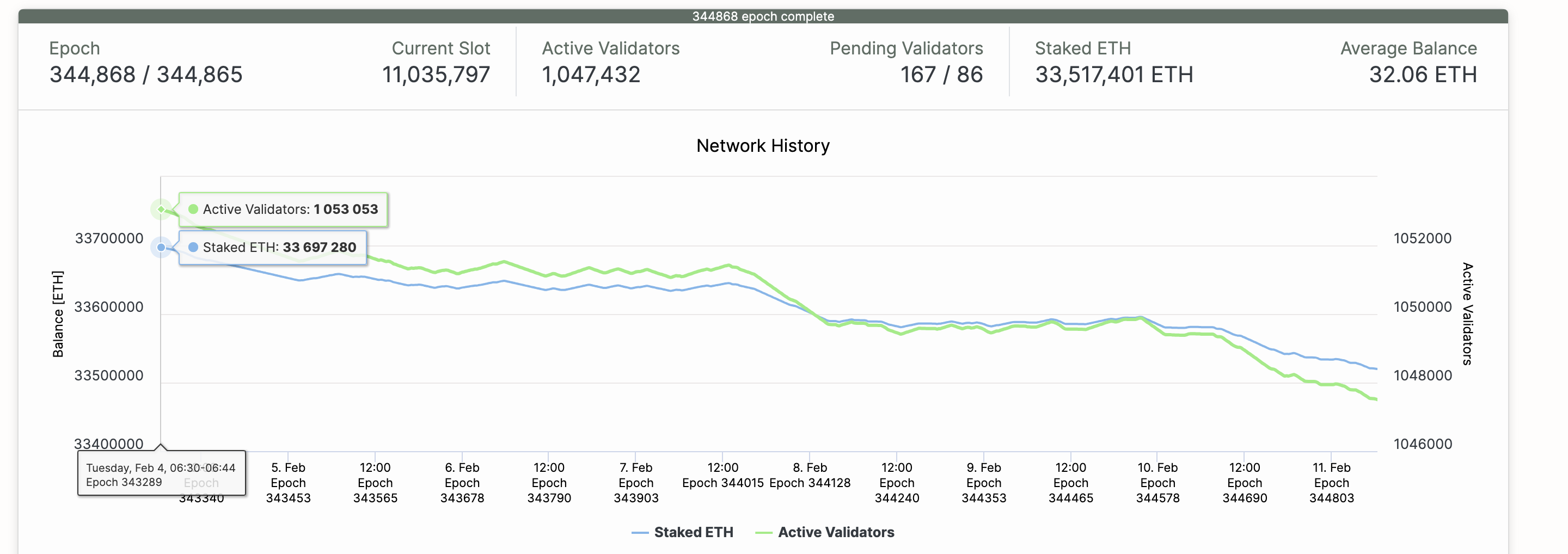Screen dimensions: 1568x554
Task: Click the blue Staked ETH hover point marker
Action: pyautogui.click(x=161, y=248)
